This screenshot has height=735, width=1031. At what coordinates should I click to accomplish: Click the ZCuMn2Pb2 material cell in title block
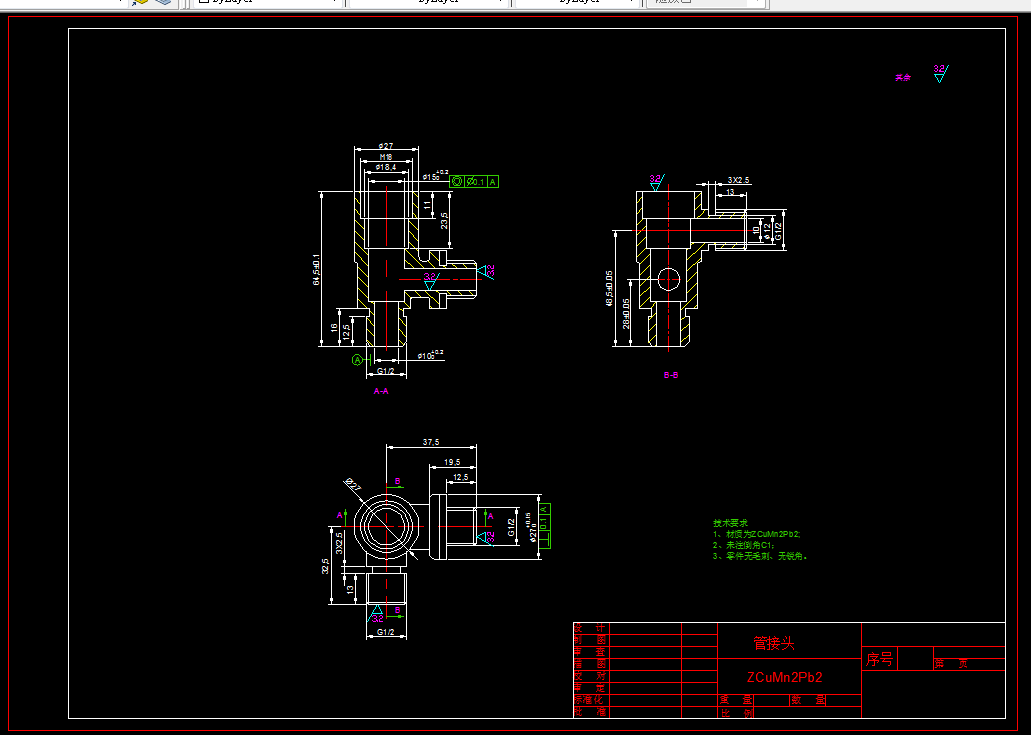pyautogui.click(x=784, y=677)
